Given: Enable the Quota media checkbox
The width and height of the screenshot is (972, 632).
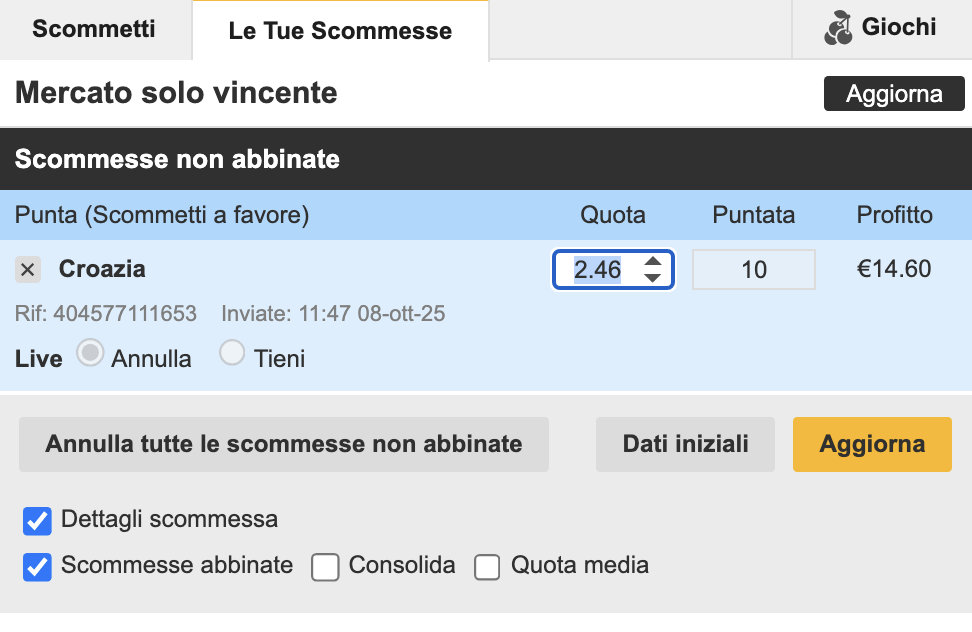Looking at the screenshot, I should click(x=487, y=567).
